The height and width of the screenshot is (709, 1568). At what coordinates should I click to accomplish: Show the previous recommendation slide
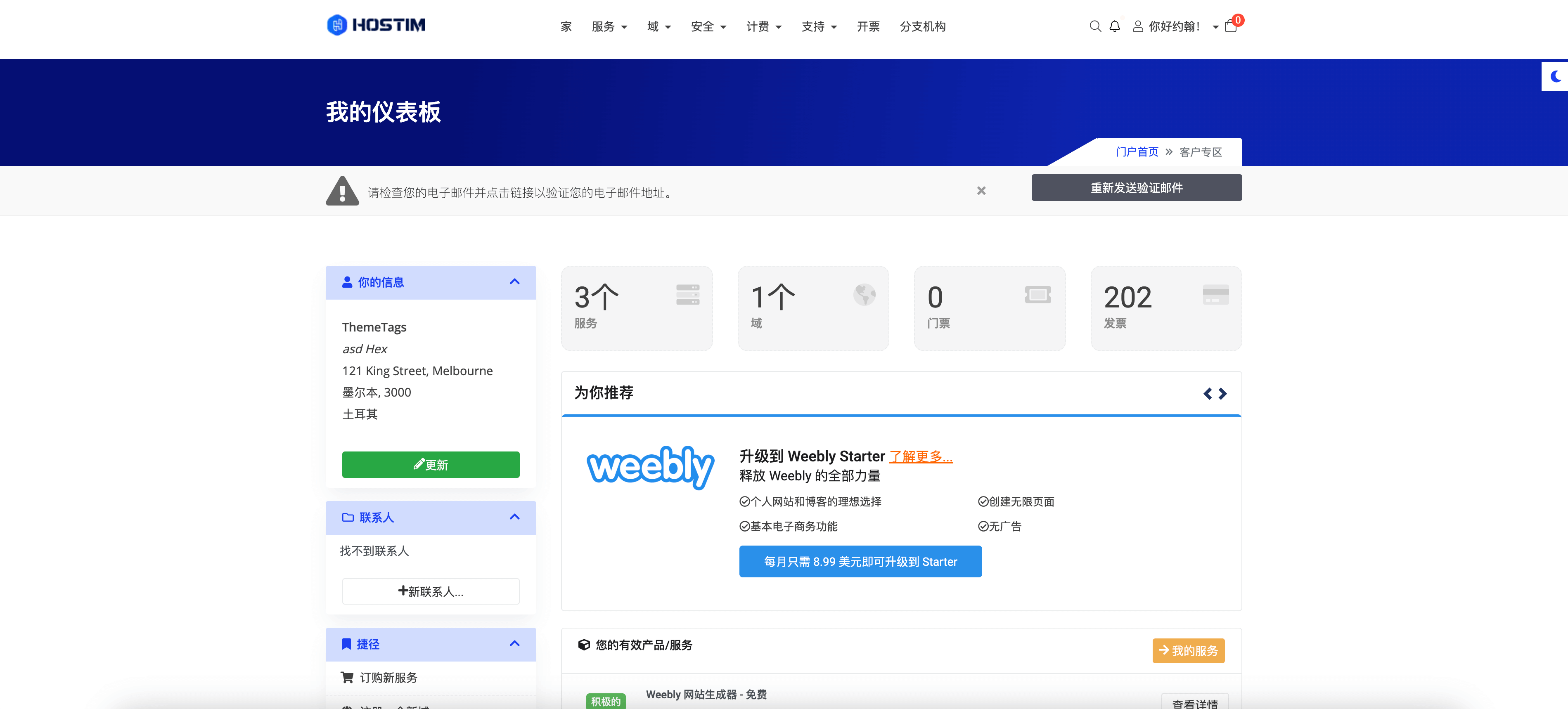point(1208,394)
